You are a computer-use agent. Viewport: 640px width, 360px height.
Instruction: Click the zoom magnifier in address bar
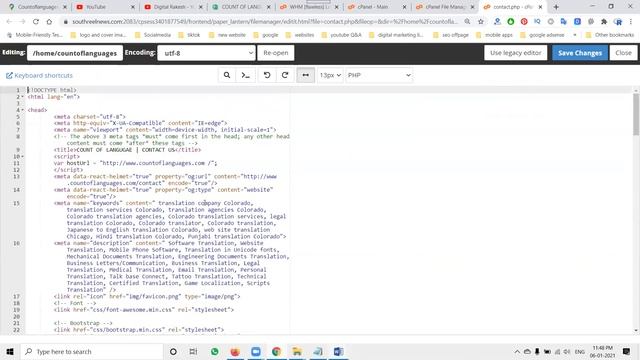click(x=467, y=22)
